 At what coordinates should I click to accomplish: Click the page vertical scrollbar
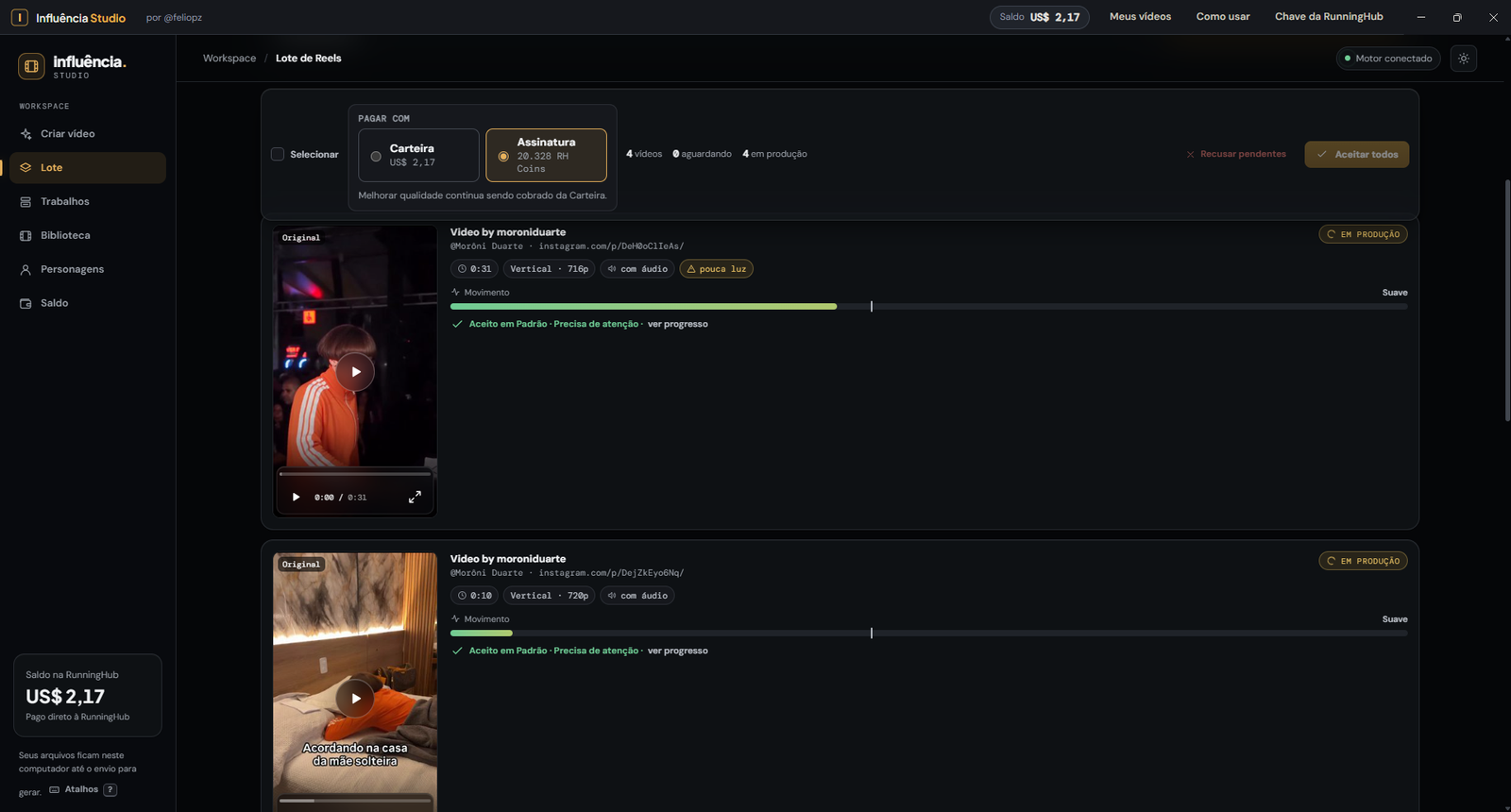pyautogui.click(x=1507, y=300)
